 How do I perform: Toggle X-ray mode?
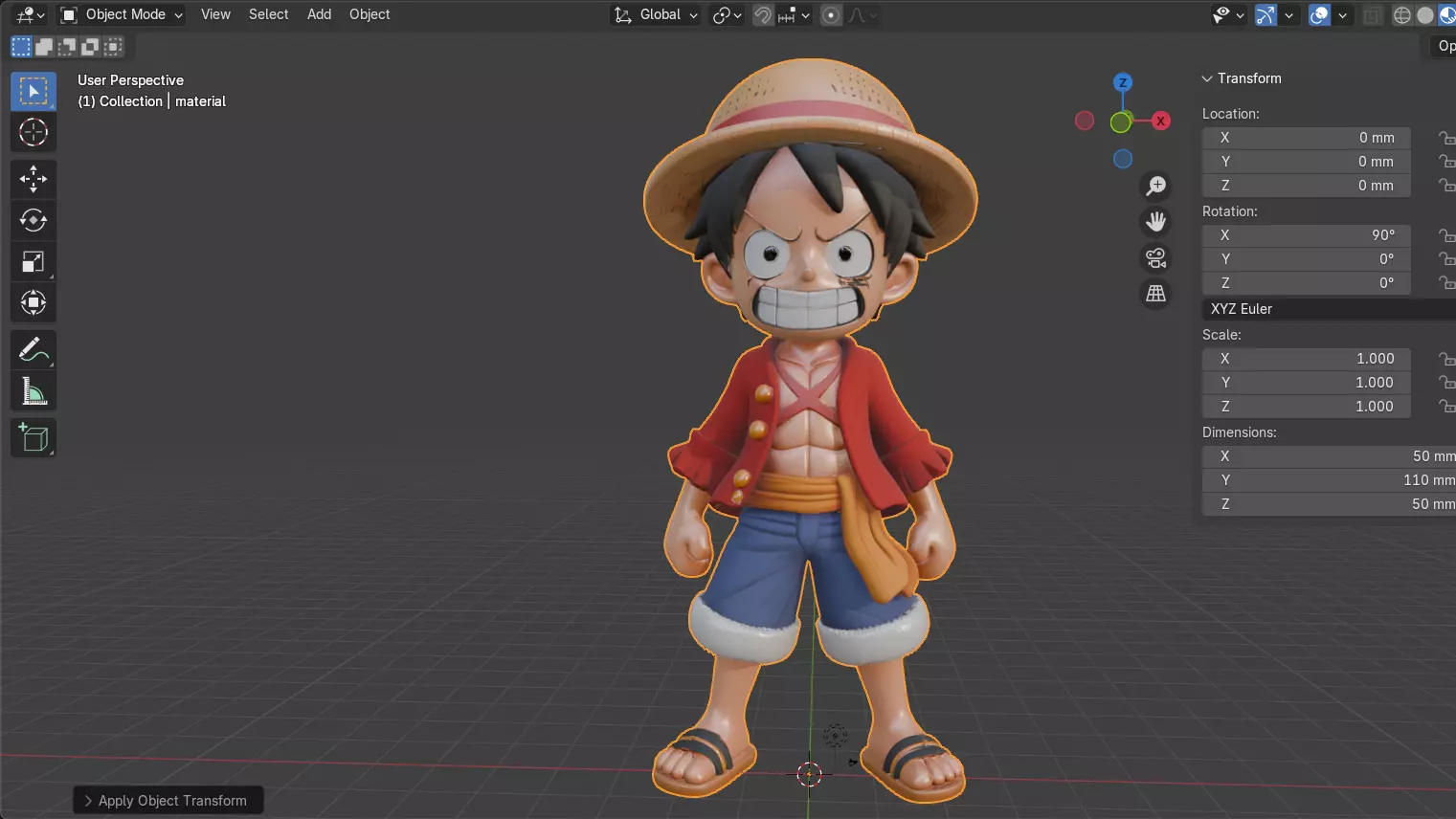1373,14
